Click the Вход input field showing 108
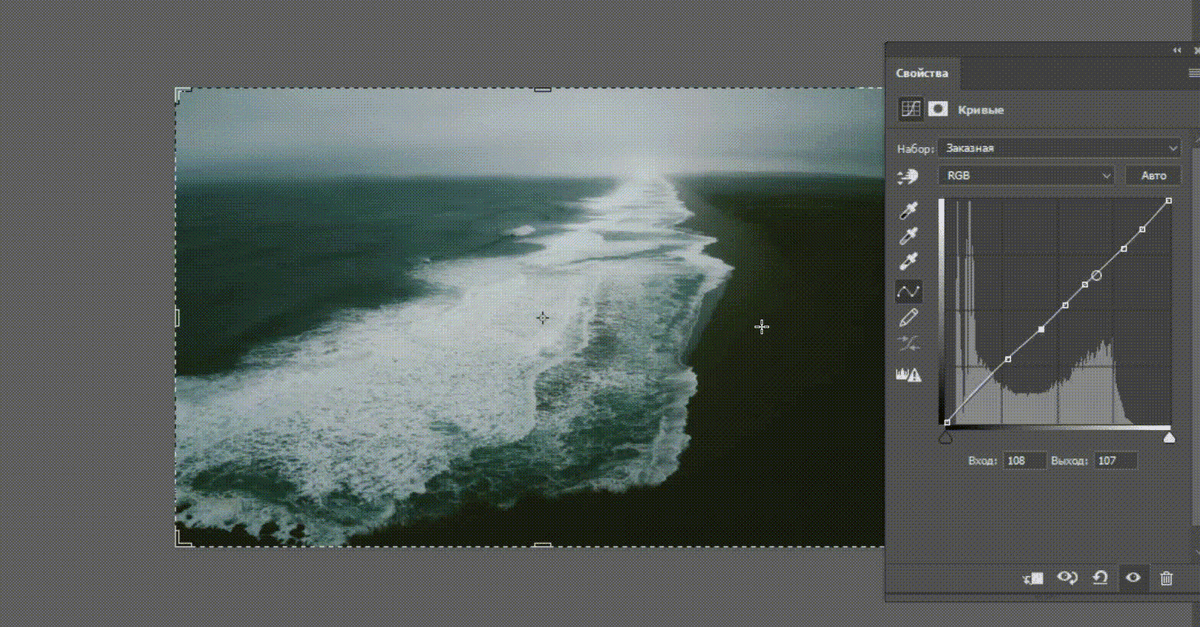Viewport: 1200px width, 627px height. (x=1025, y=461)
